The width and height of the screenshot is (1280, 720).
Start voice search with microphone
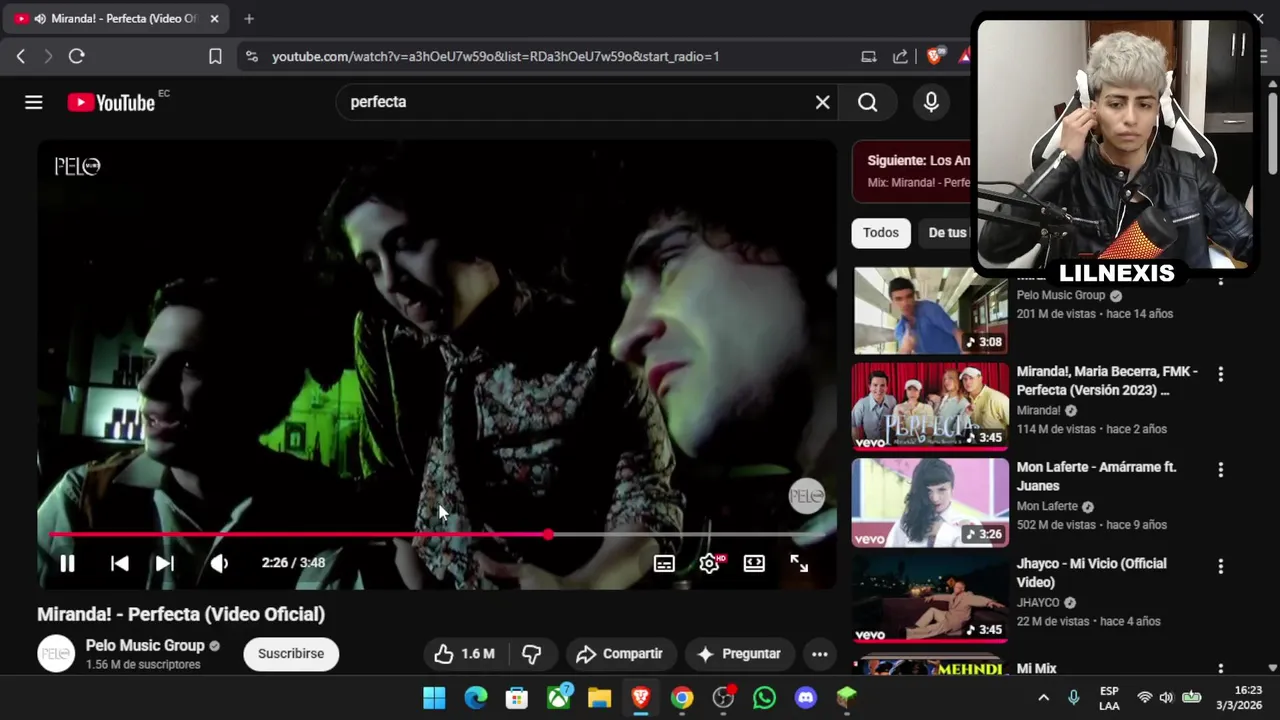931,102
